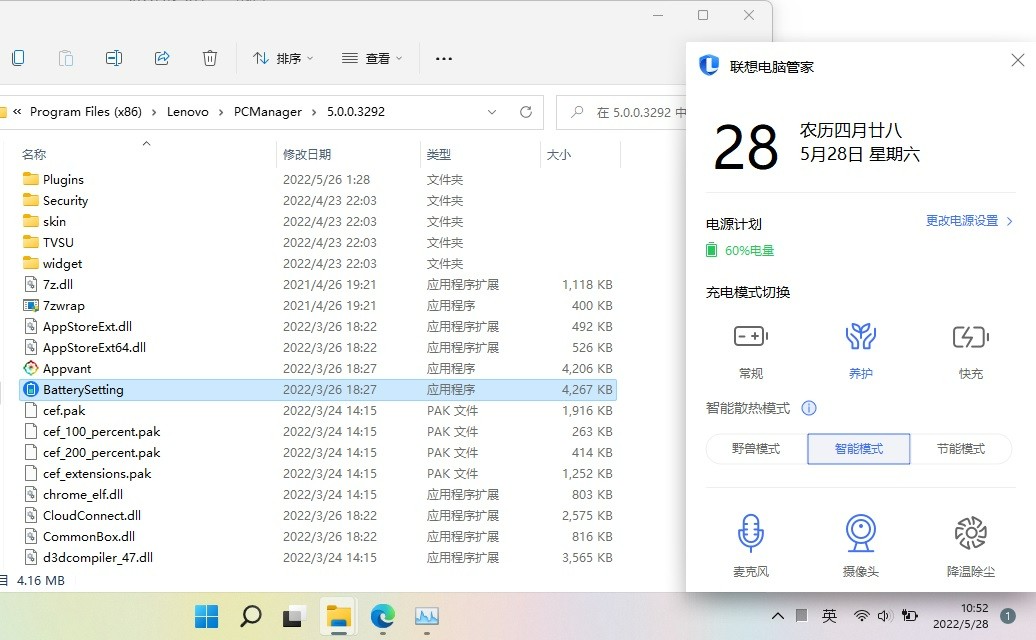Select CommonBox.dll file
The image size is (1036, 640).
coord(89,537)
